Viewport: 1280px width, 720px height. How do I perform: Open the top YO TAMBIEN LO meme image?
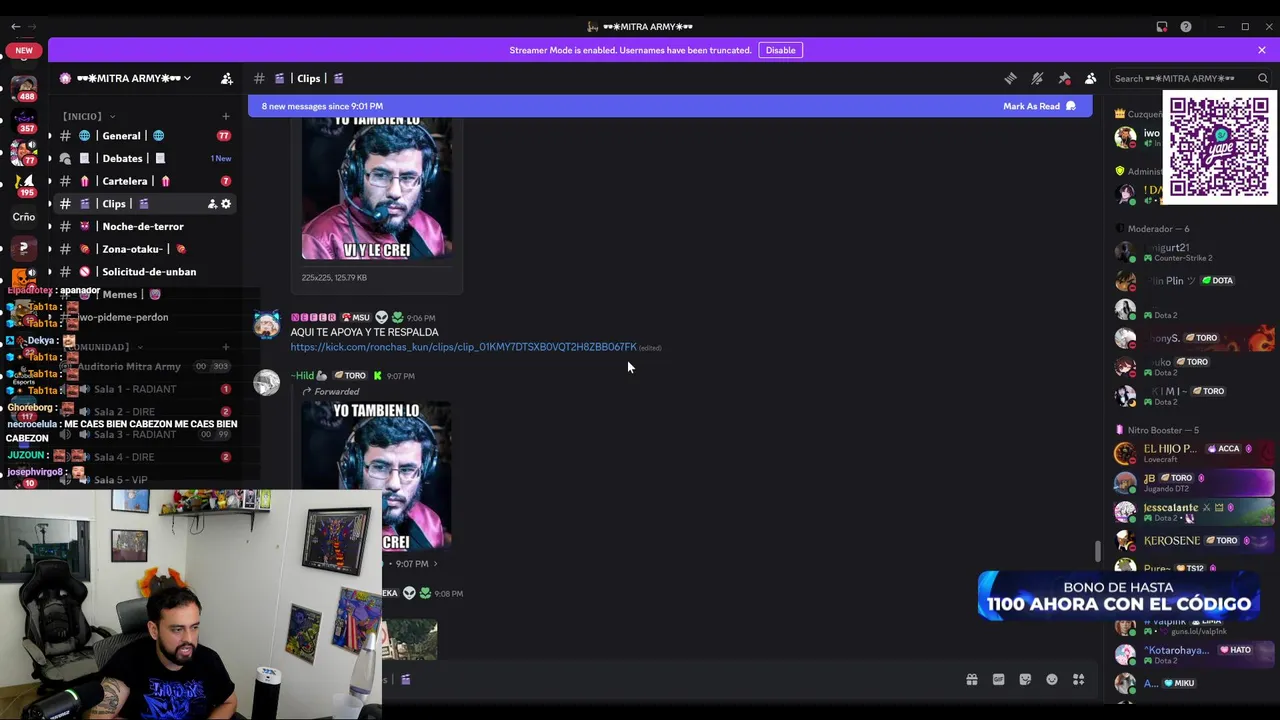click(x=377, y=188)
